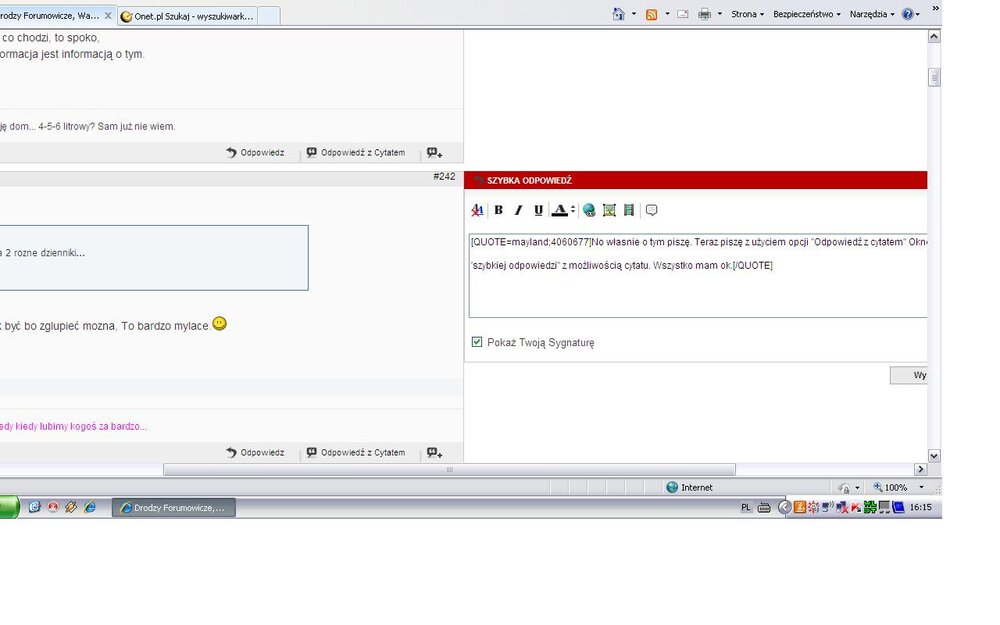Switch to the Onet.pl Szukaj tab
Viewport: 1000px width, 625px height.
pos(187,16)
